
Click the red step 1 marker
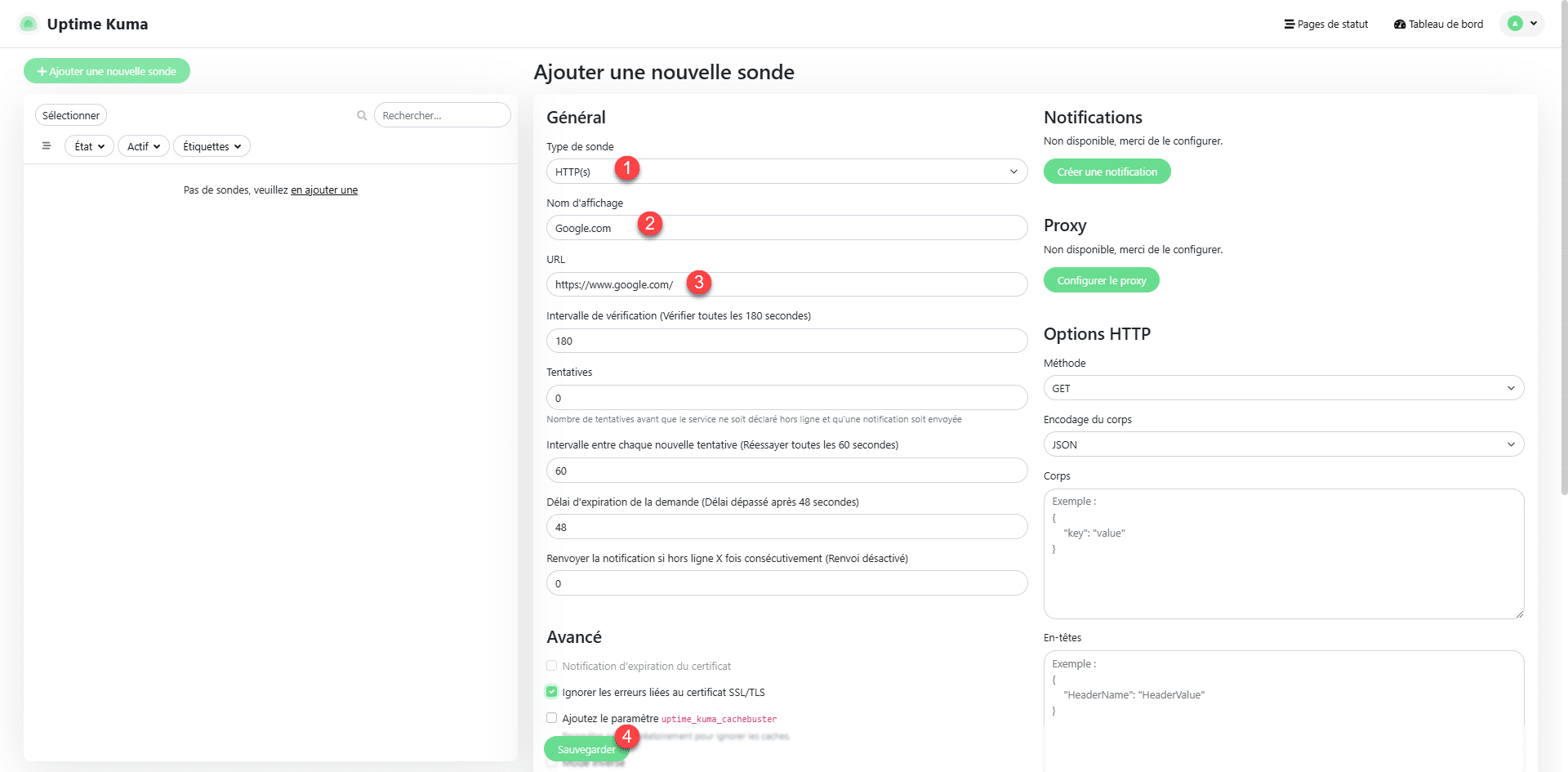[626, 168]
